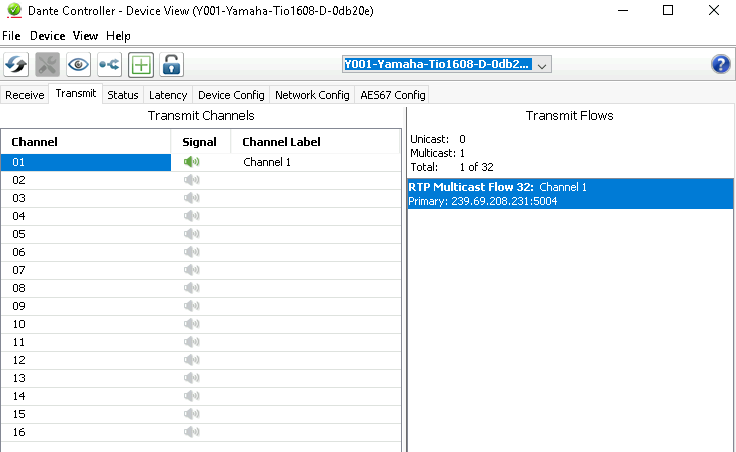The image size is (736, 452).
Task: Click channel 12 signal speaker icon
Action: click(x=192, y=360)
